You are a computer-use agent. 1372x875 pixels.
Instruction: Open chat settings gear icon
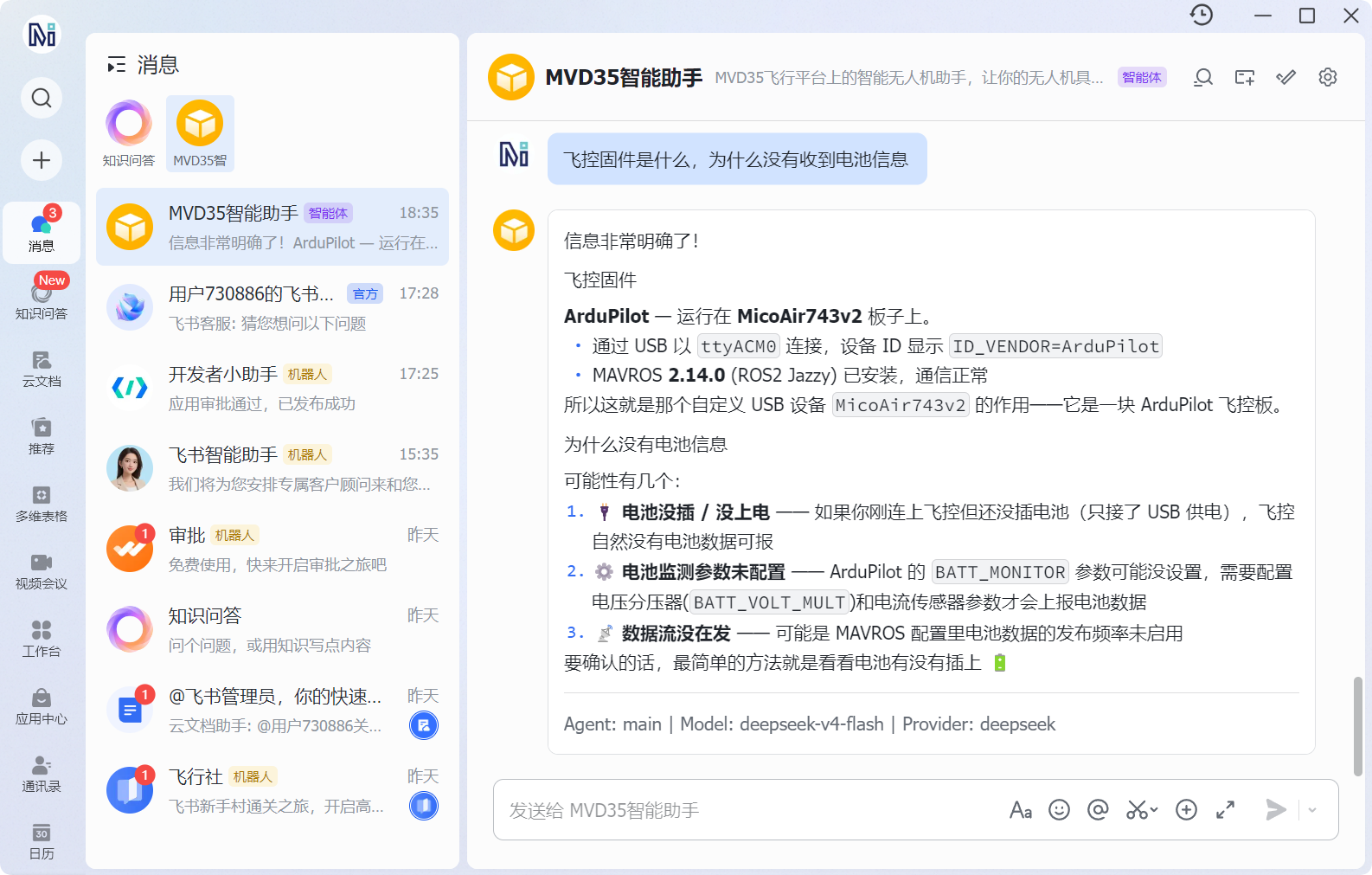pos(1328,78)
